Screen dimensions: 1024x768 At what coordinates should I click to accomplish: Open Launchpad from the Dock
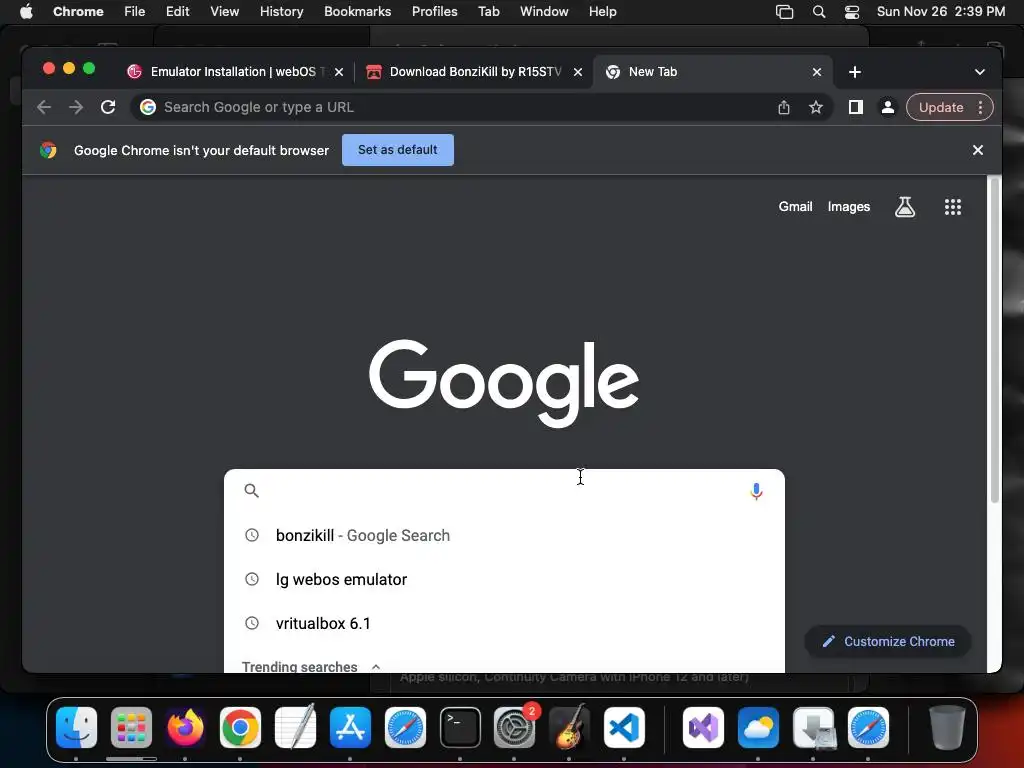click(x=131, y=728)
